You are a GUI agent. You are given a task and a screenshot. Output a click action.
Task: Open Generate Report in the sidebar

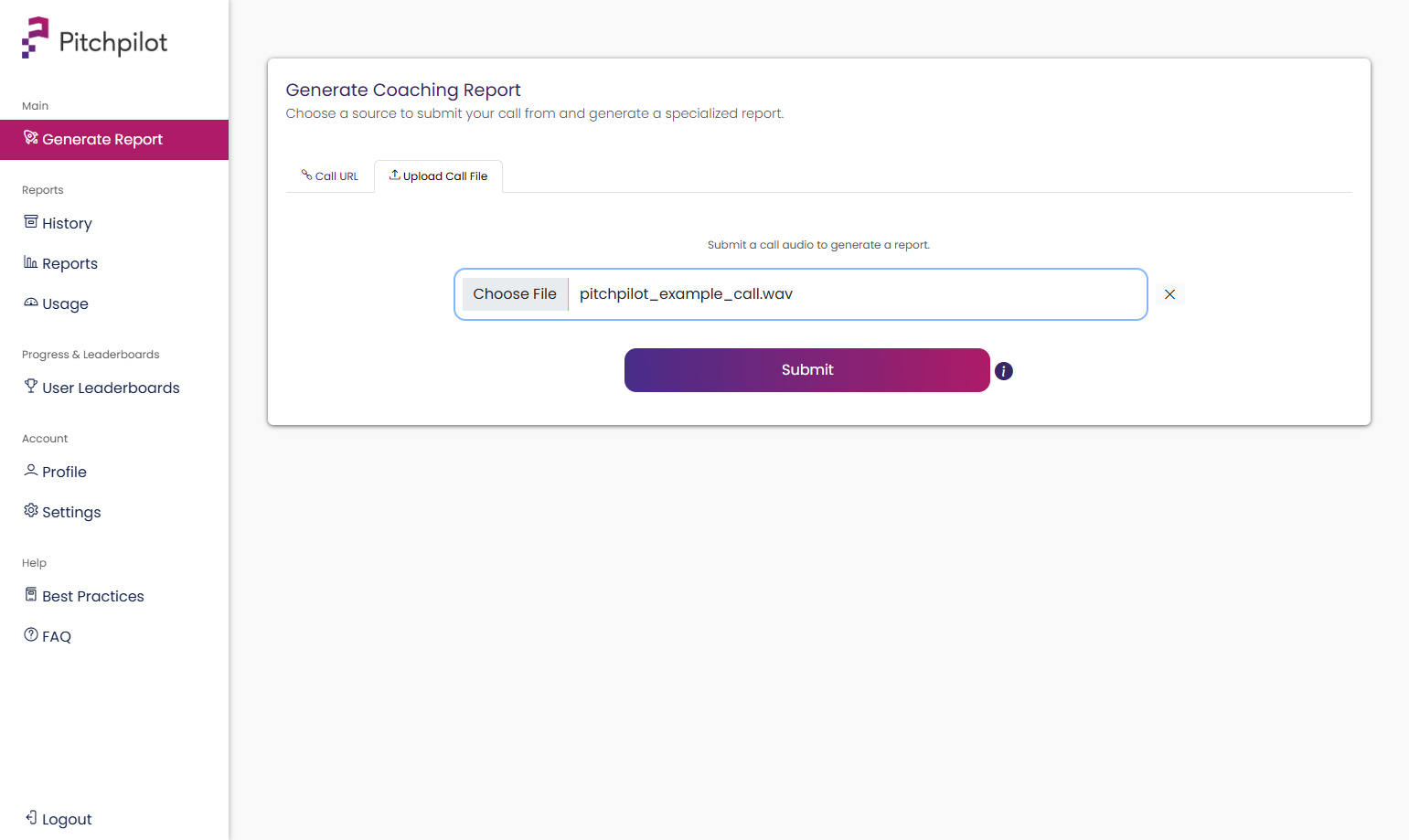(x=114, y=140)
